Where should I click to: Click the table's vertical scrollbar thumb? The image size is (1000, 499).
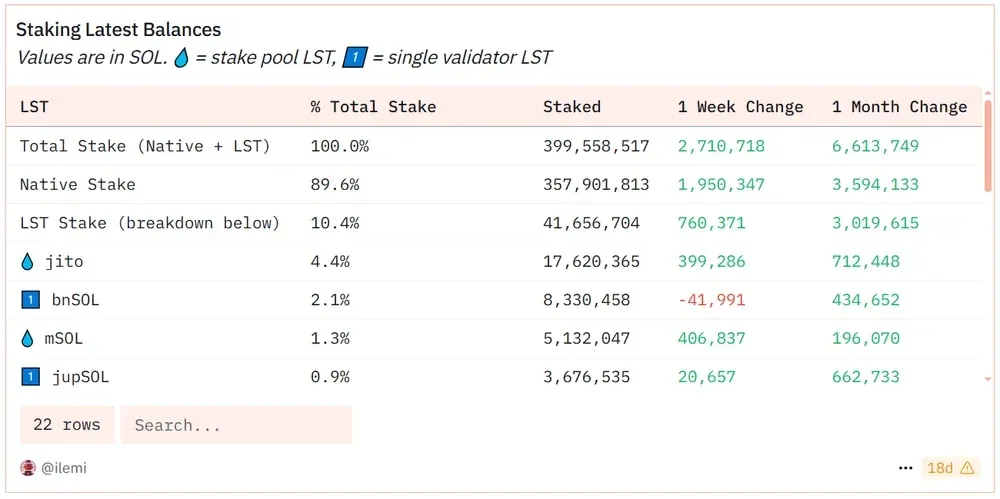[989, 145]
